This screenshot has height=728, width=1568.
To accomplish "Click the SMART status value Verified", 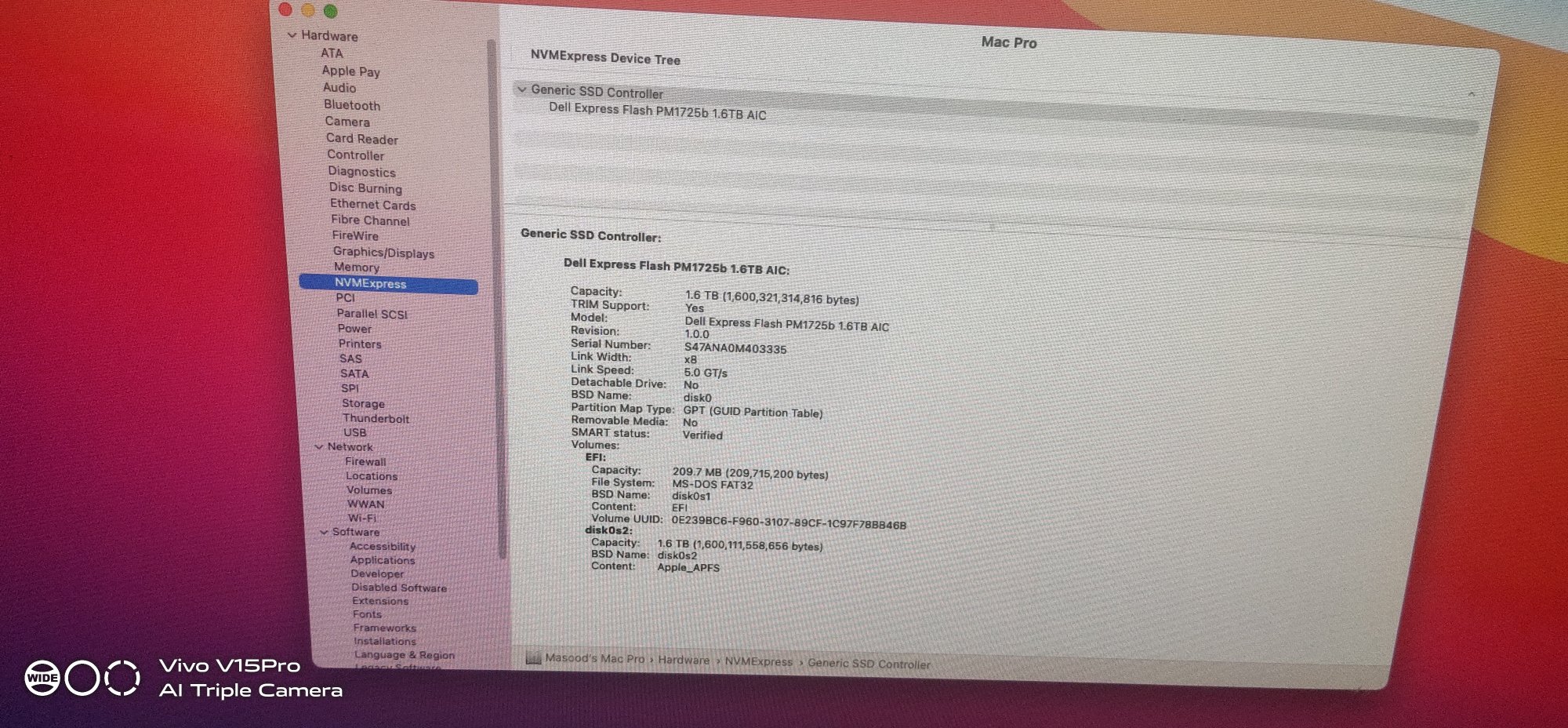I will tap(702, 435).
